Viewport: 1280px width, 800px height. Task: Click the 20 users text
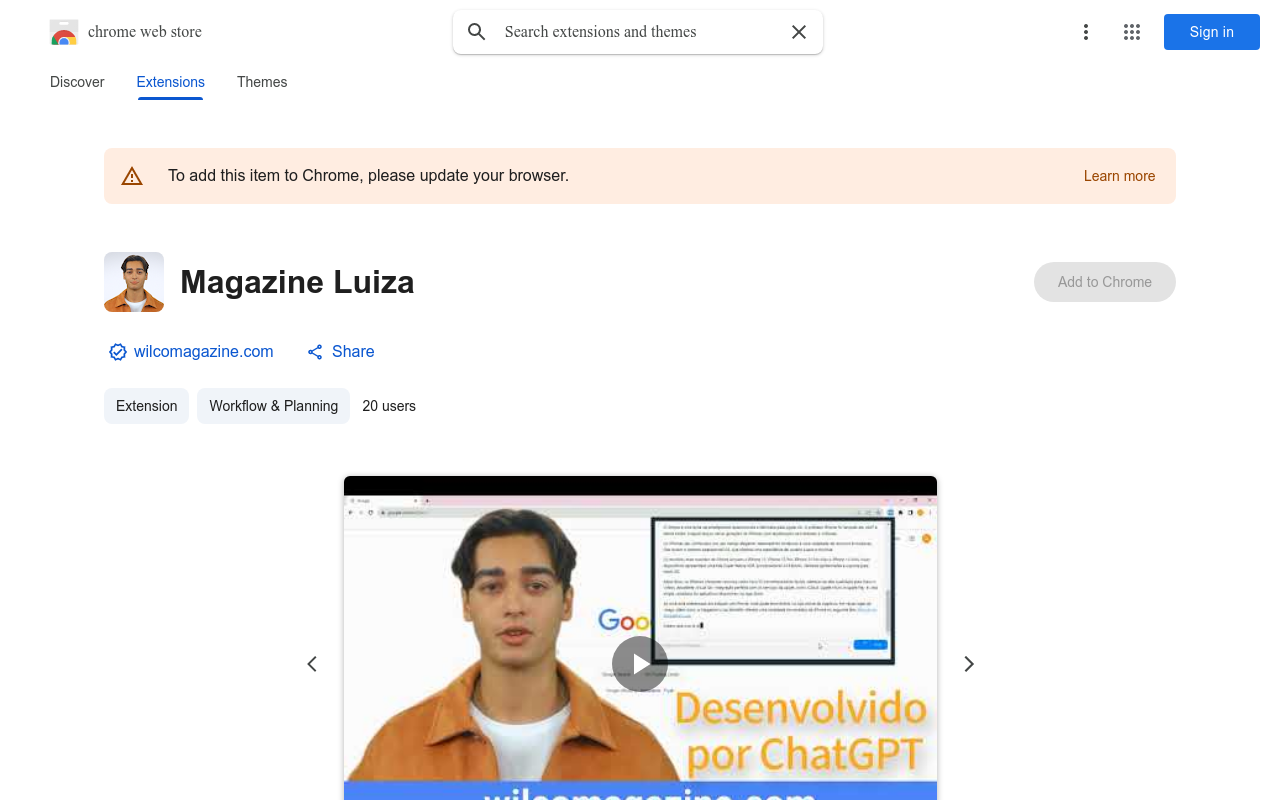(389, 406)
